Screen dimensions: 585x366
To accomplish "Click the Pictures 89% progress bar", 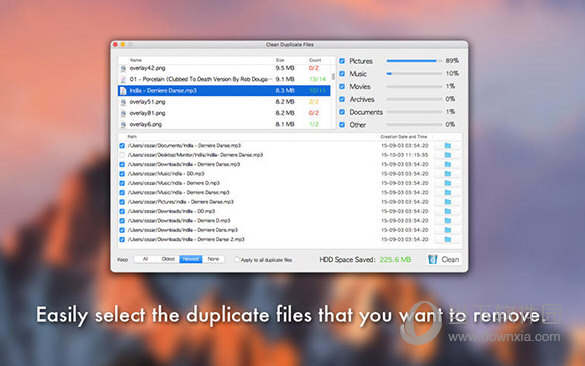I will [x=414, y=61].
